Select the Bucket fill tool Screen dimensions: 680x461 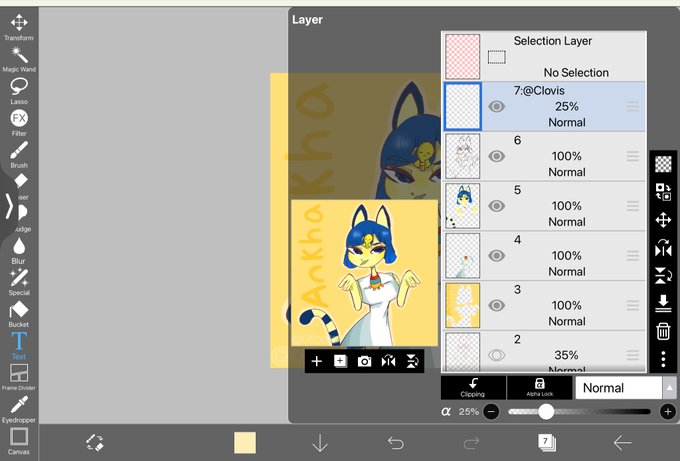click(19, 314)
